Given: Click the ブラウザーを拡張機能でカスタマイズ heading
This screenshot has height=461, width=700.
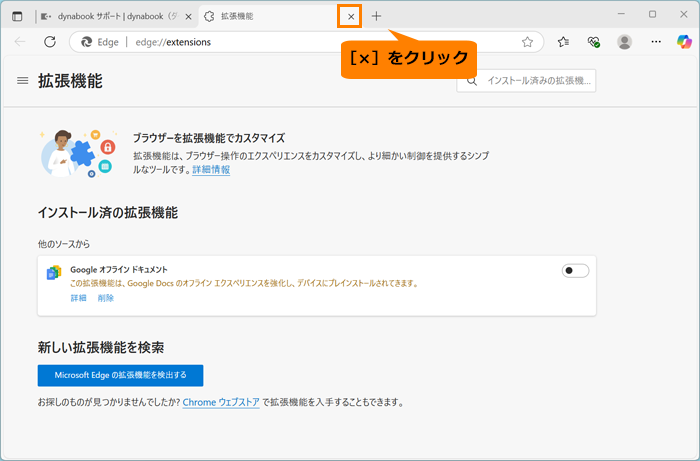Looking at the screenshot, I should [x=209, y=138].
